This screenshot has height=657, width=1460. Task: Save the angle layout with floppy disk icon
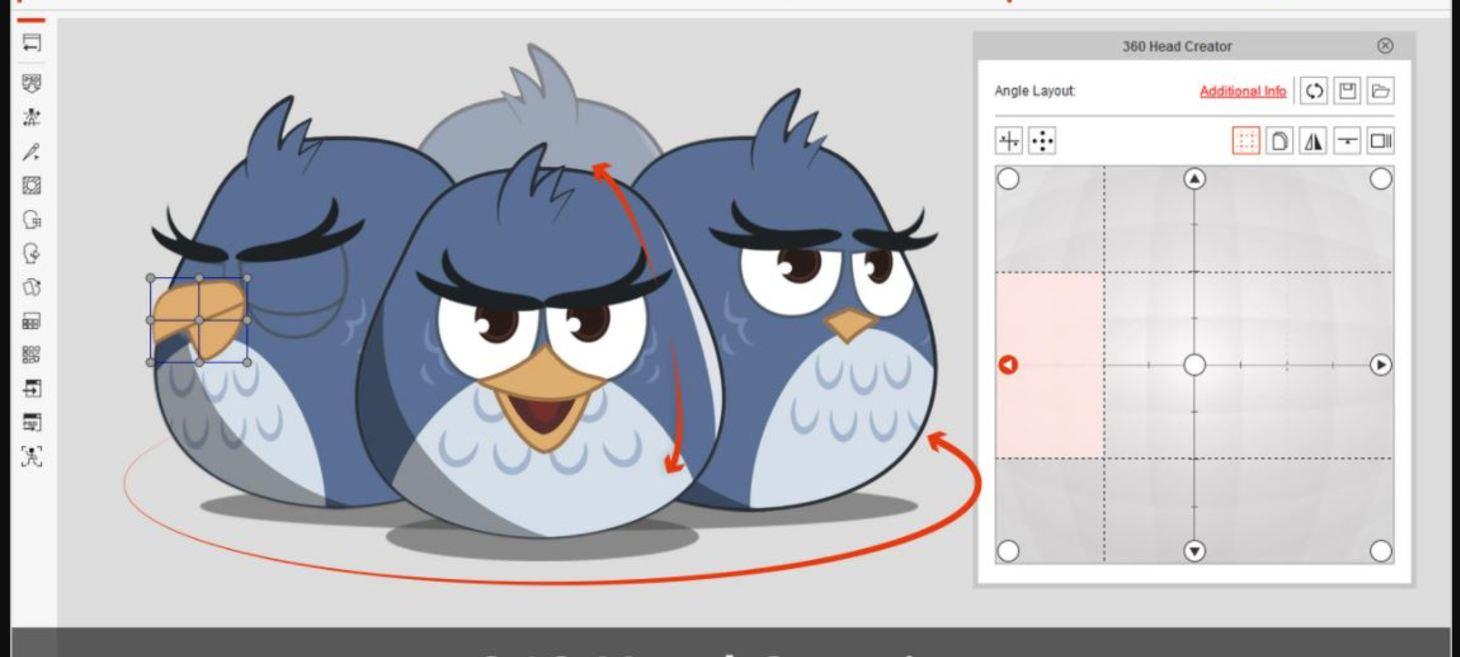[1347, 91]
